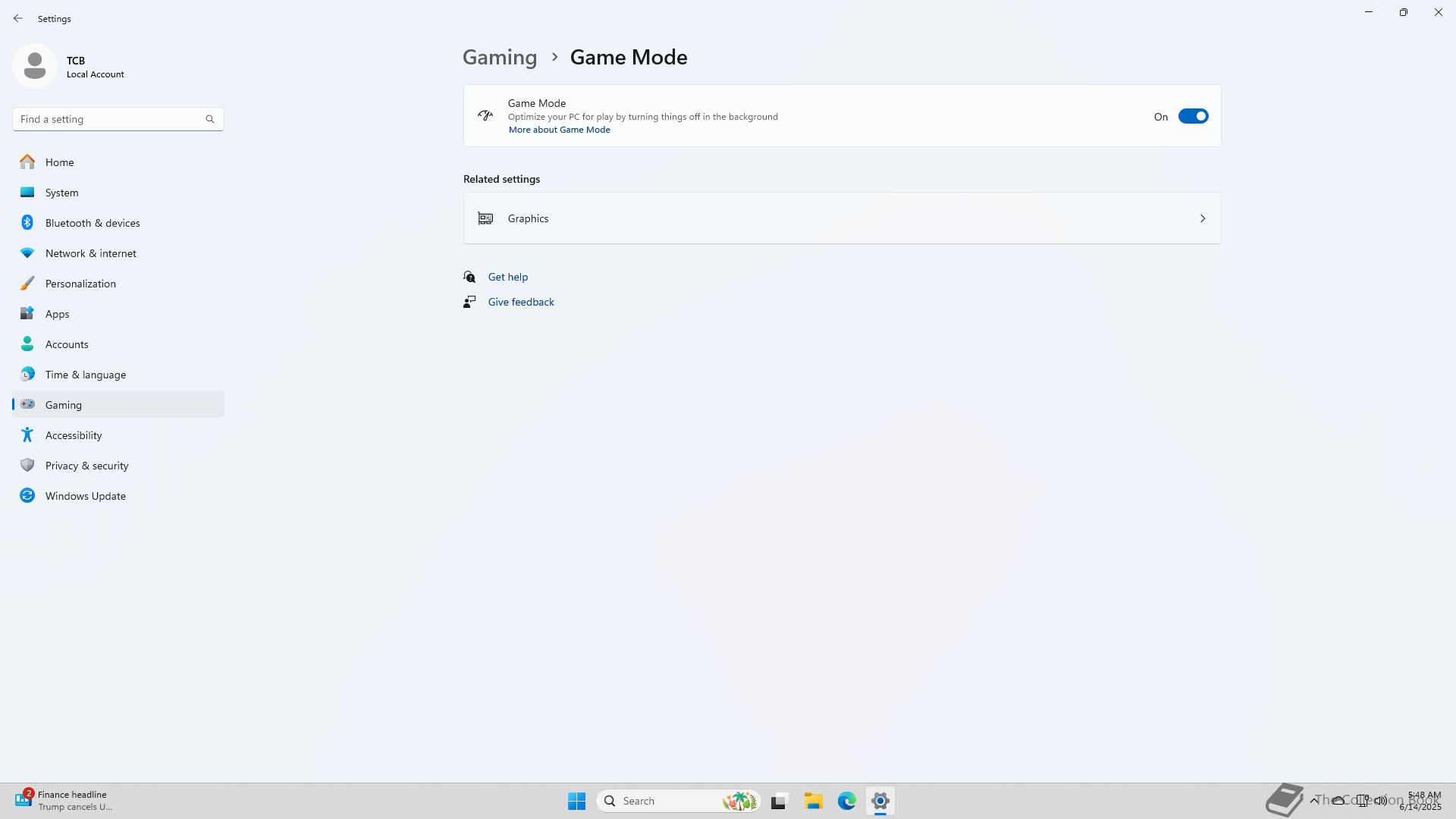The width and height of the screenshot is (1456, 819).
Task: Open the Accessibility icon in sidebar
Action: pyautogui.click(x=27, y=435)
